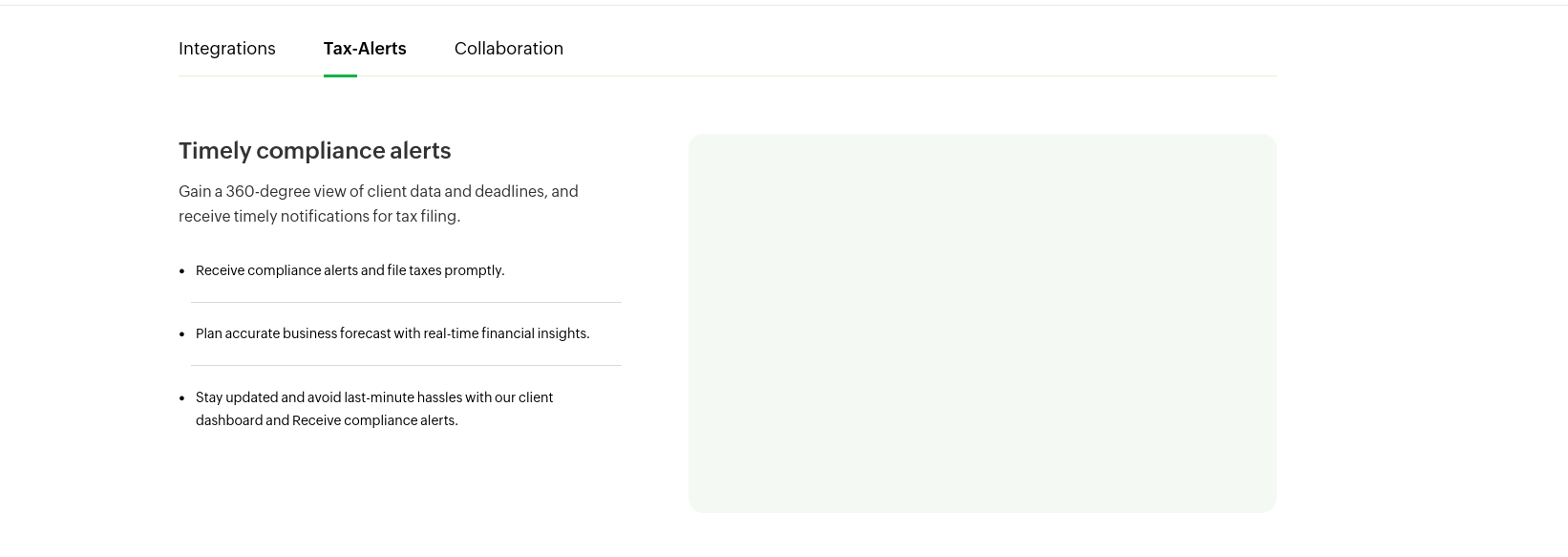Click divider line below Plan accurate business forecast
Image resolution: width=1568 pixels, height=557 pixels.
406,365
